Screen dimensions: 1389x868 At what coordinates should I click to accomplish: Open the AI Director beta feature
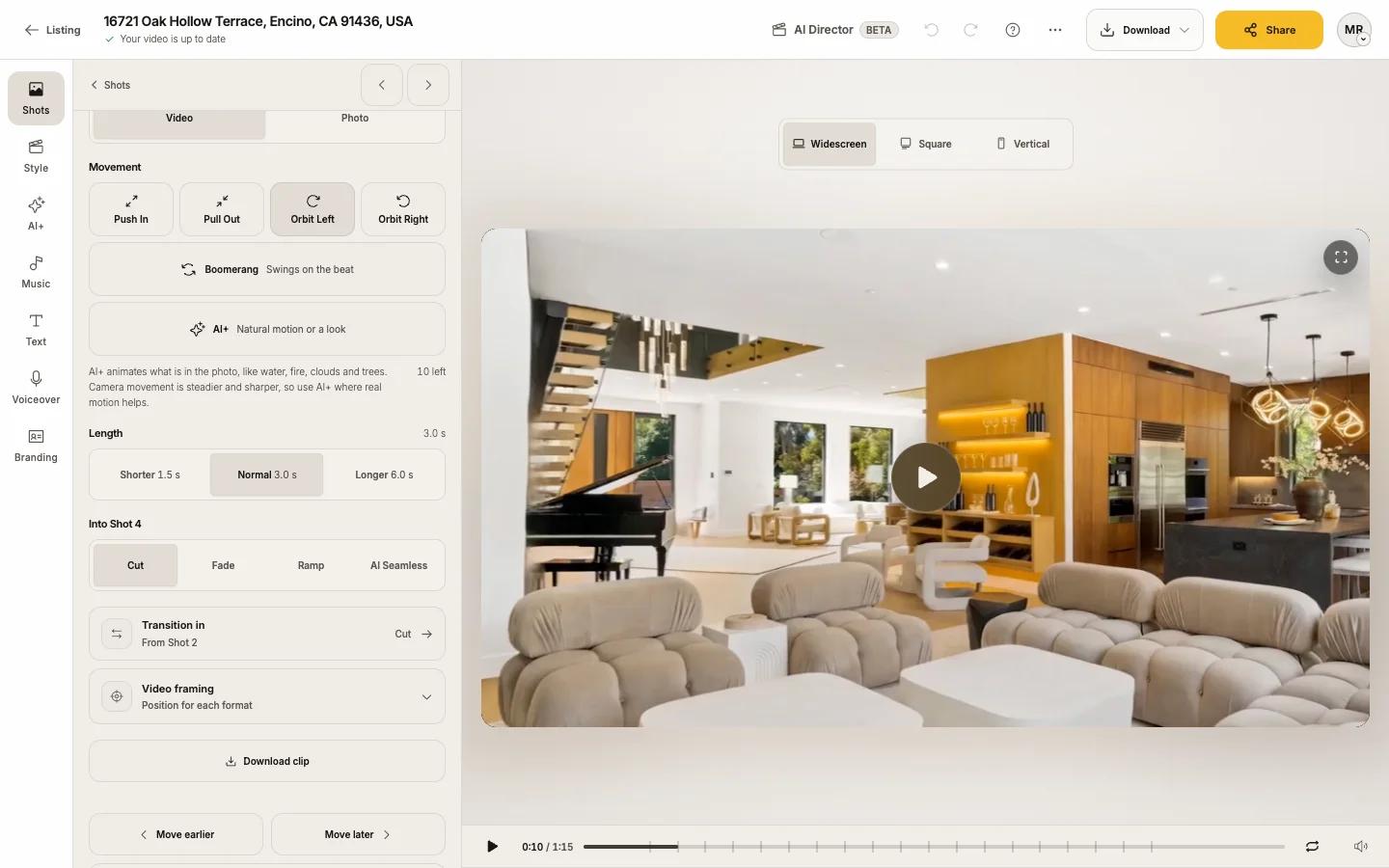835,30
